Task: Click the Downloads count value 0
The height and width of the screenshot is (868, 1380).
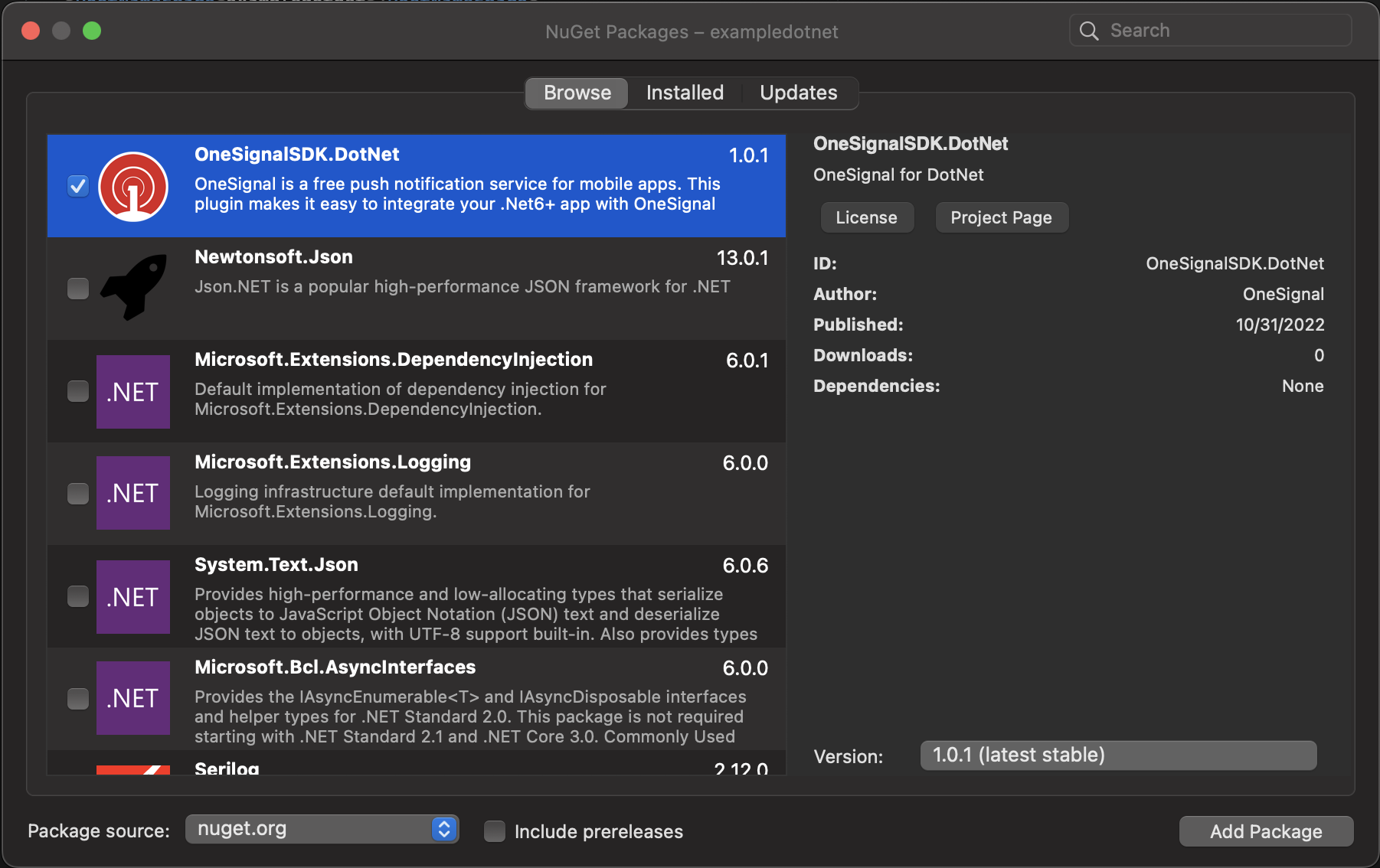Action: (1319, 355)
